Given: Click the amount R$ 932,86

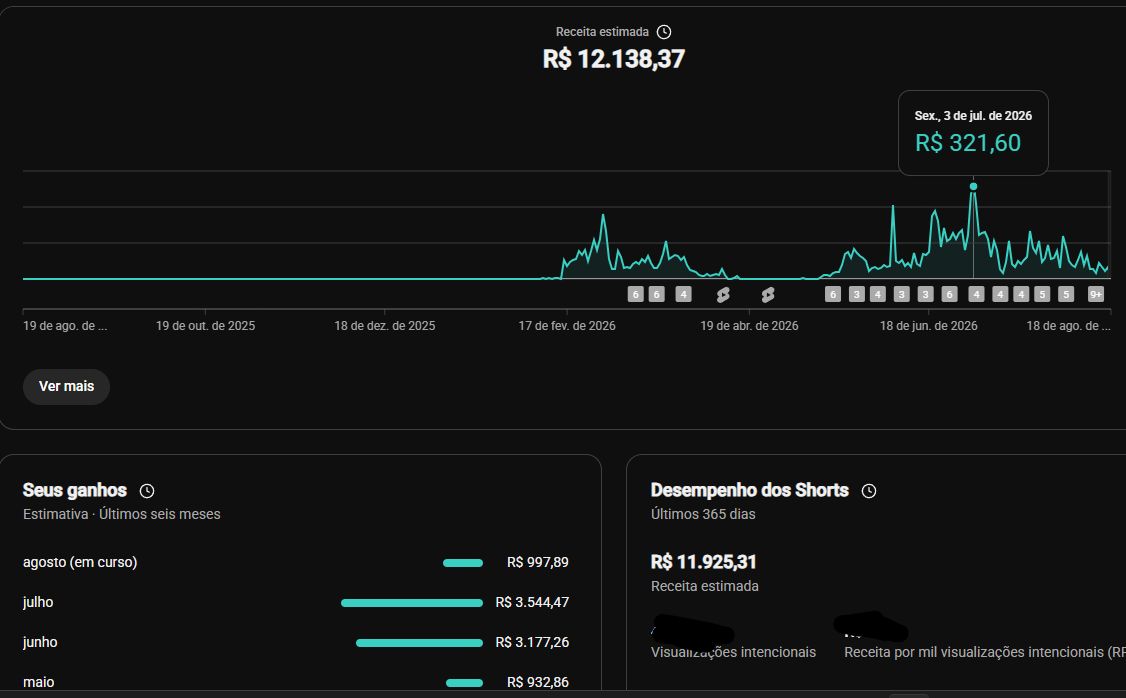Looking at the screenshot, I should click(538, 682).
